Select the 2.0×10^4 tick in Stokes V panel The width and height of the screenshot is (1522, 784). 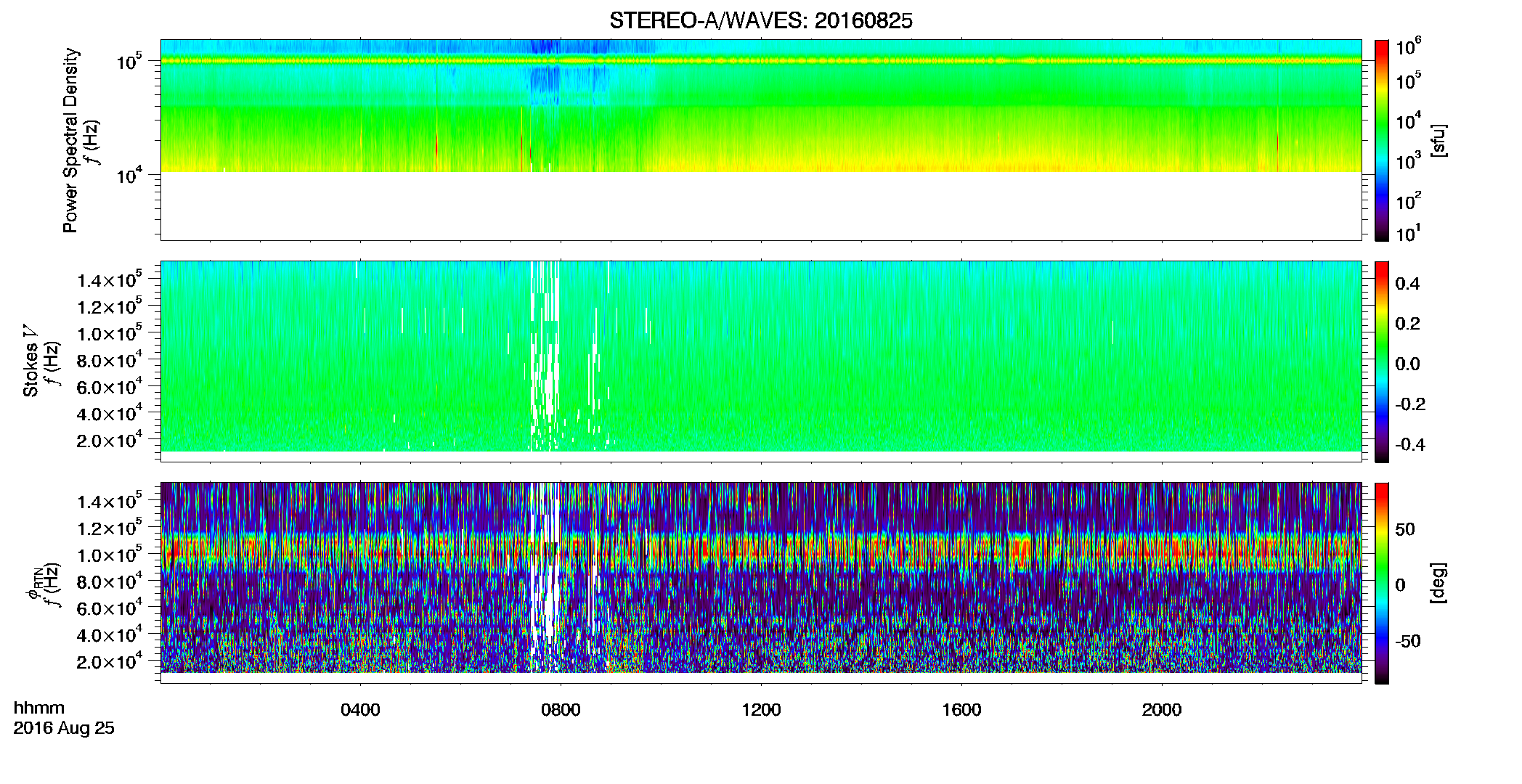110,441
